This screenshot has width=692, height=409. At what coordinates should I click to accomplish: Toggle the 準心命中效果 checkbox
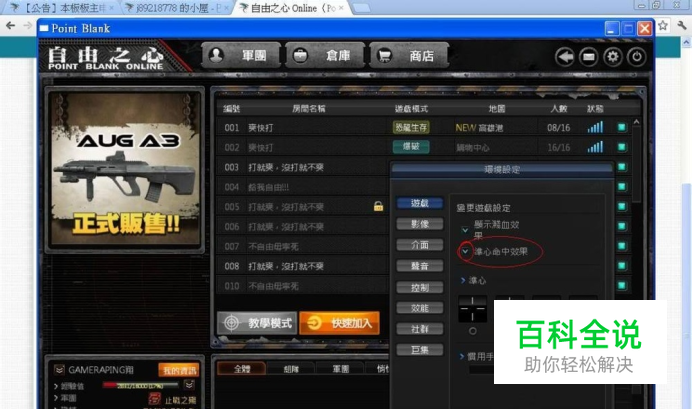(x=465, y=251)
